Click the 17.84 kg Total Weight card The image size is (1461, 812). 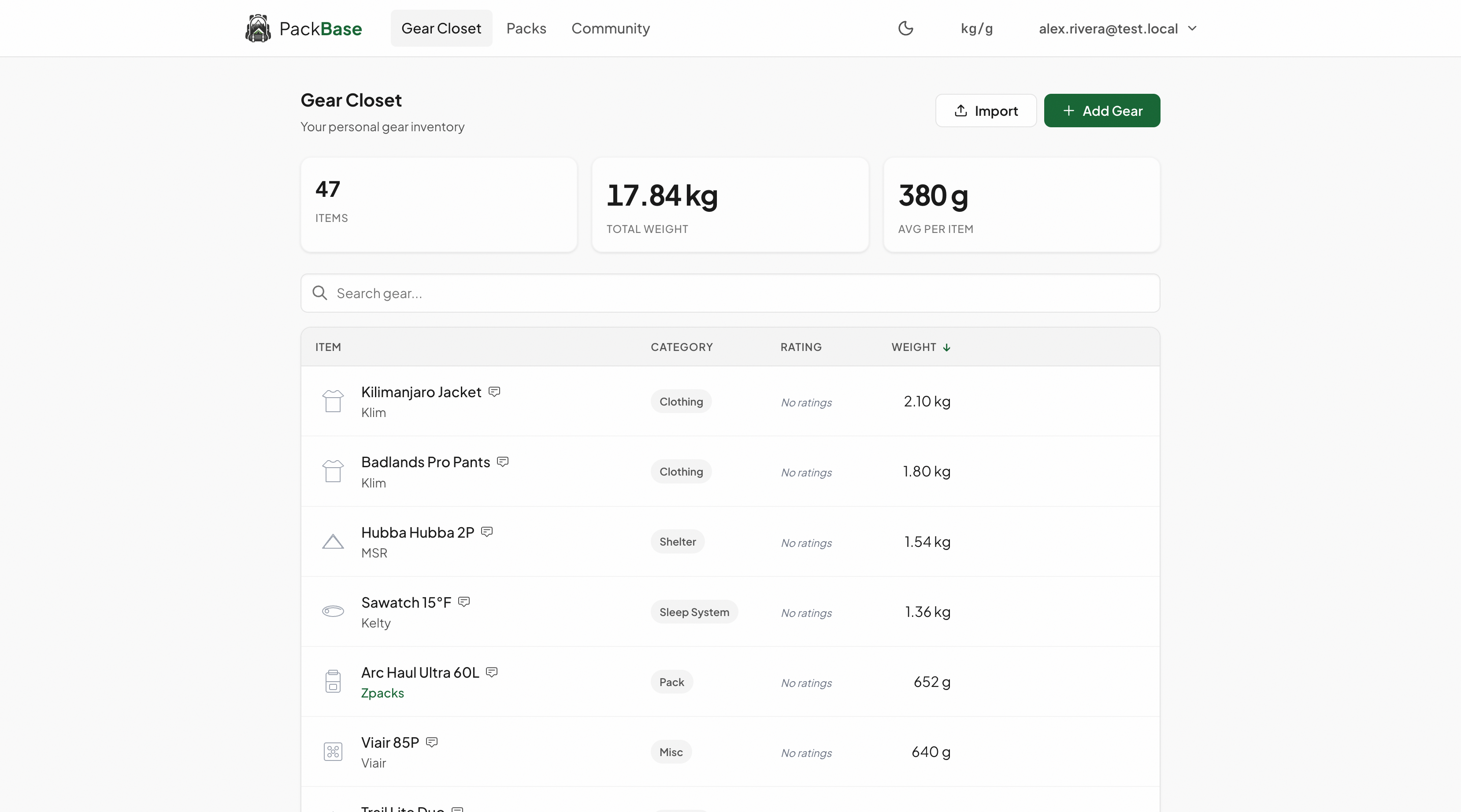730,205
